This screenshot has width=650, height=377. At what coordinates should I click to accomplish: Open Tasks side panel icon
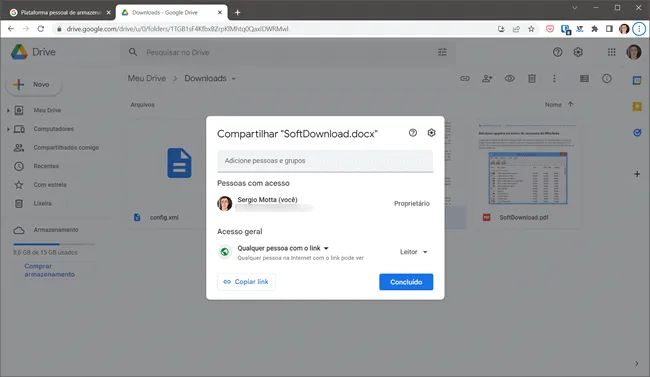click(x=637, y=133)
